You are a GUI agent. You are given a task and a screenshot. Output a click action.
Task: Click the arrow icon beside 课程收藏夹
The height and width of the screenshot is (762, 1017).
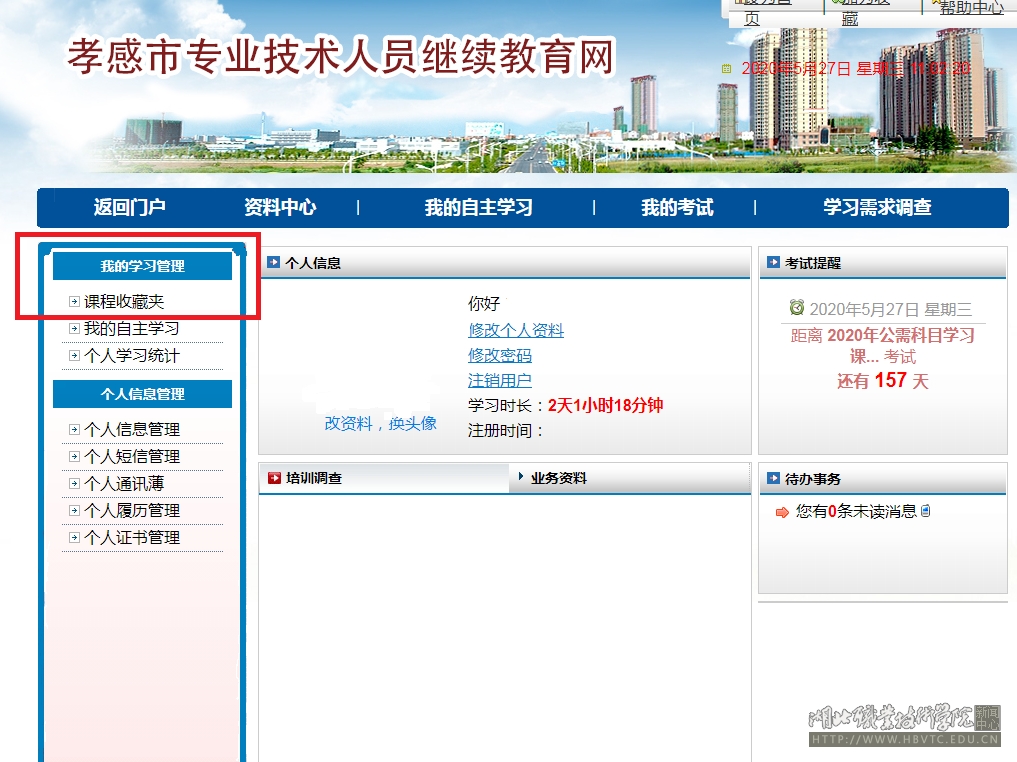pos(74,301)
